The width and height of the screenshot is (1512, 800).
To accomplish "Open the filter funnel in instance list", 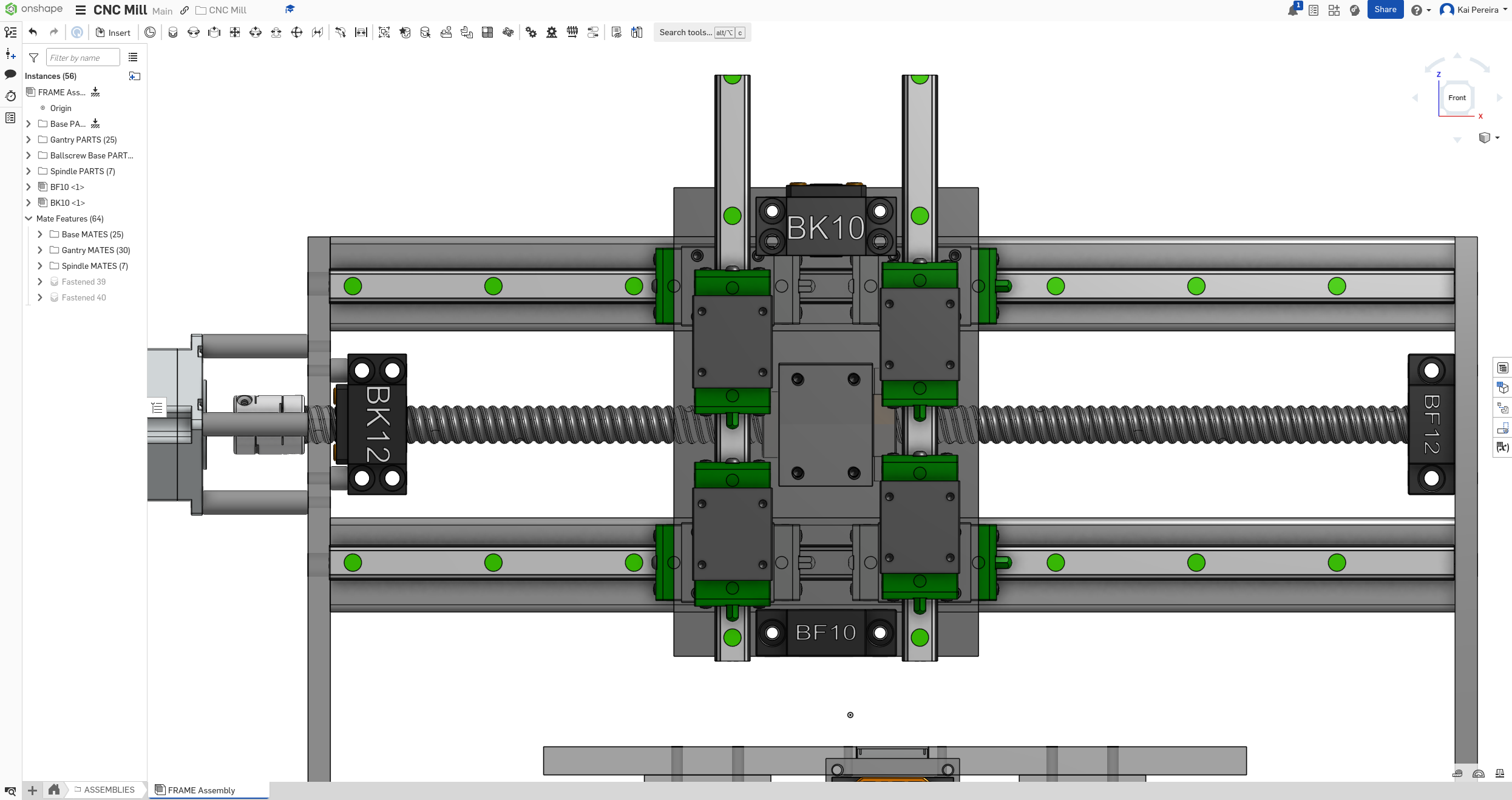I will click(34, 58).
